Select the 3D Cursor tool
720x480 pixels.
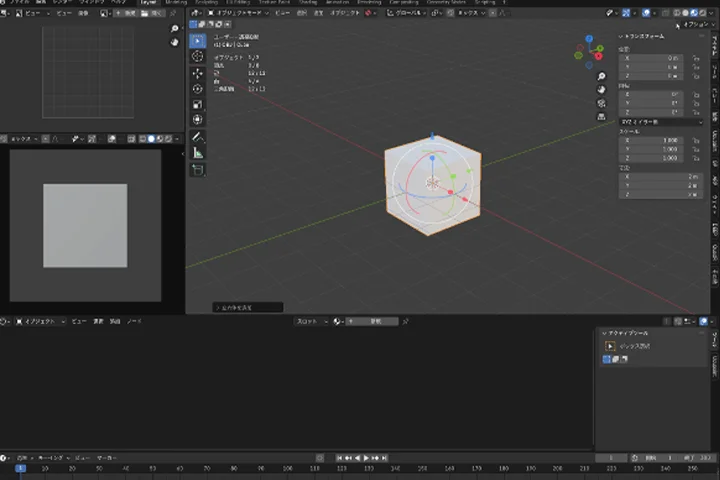[197, 56]
